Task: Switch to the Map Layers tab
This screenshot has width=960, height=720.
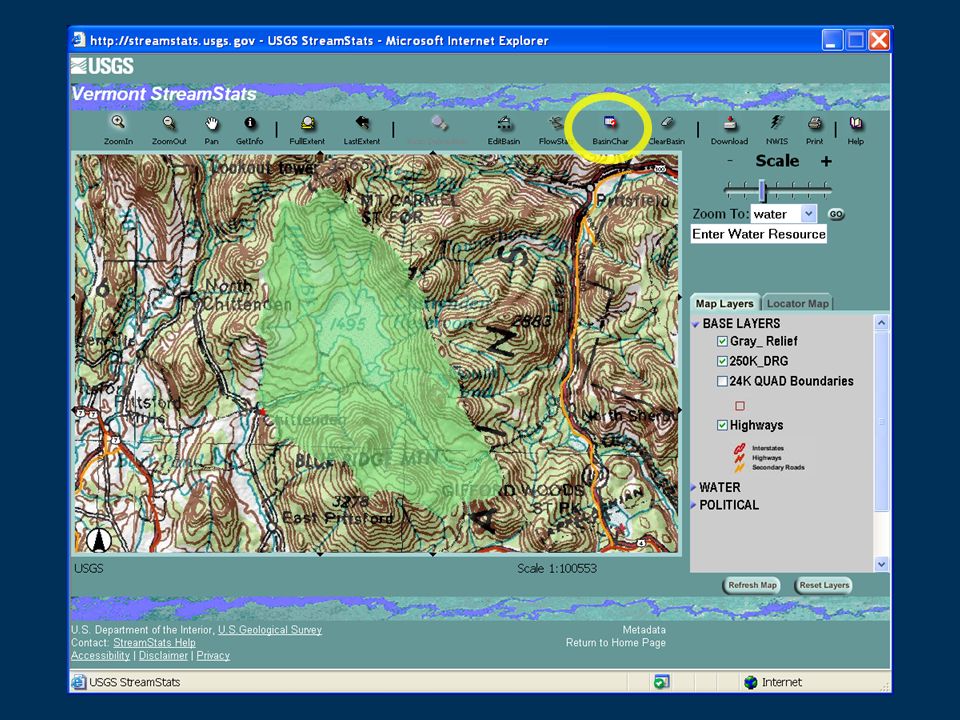Action: coord(724,303)
